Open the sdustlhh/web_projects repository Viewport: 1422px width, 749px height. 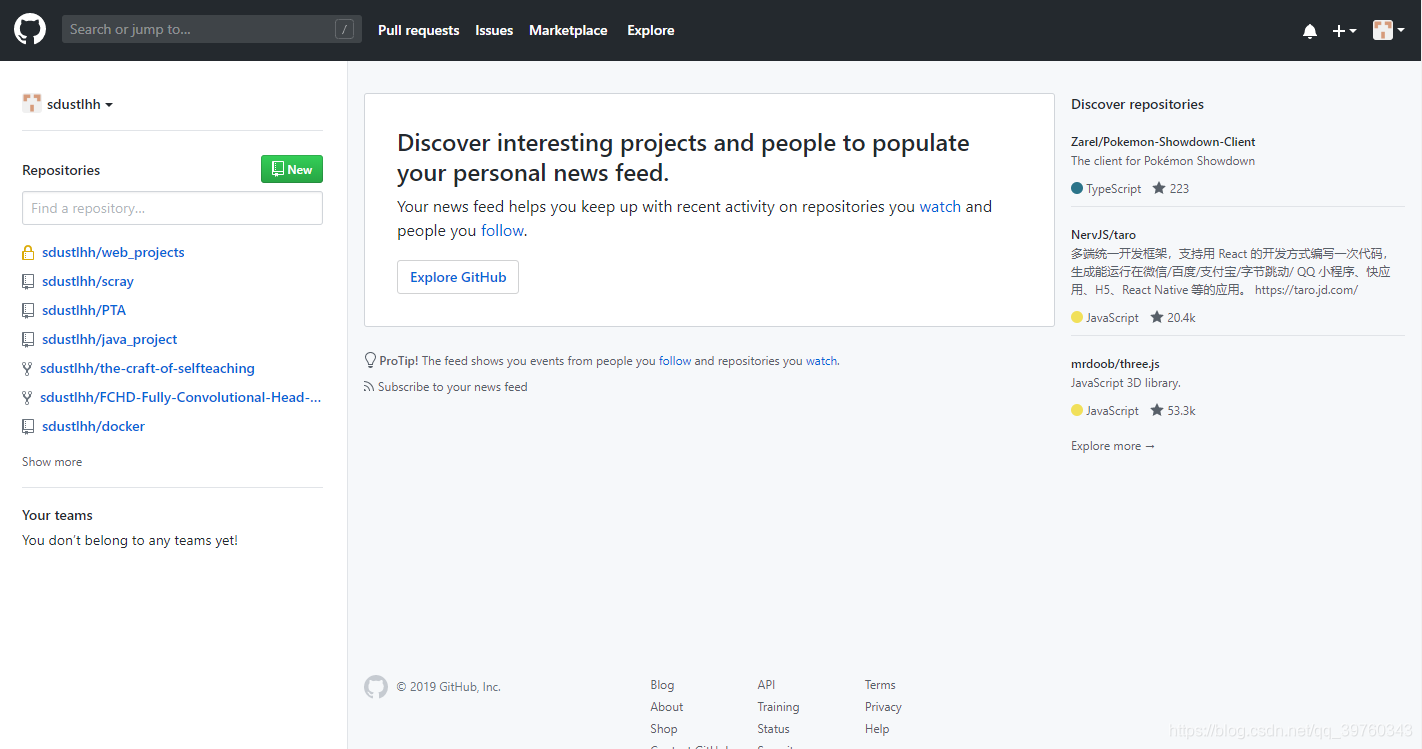pyautogui.click(x=113, y=253)
